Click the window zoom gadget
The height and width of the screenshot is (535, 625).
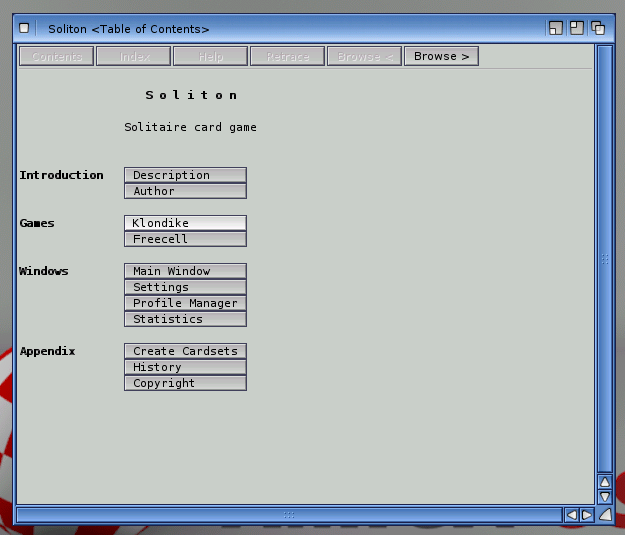tap(577, 28)
